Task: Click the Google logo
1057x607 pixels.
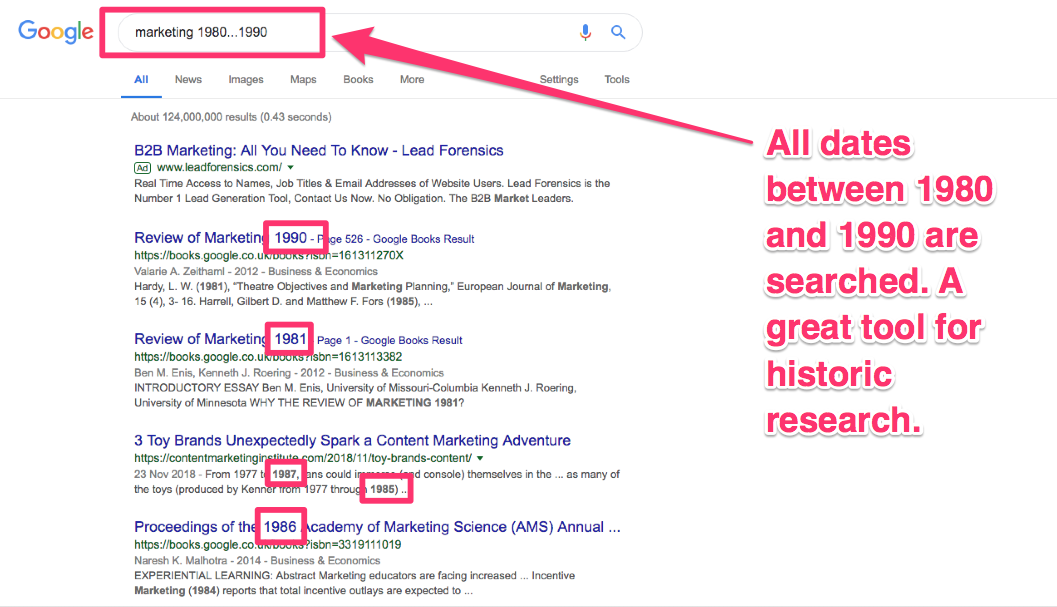Action: coord(56,32)
